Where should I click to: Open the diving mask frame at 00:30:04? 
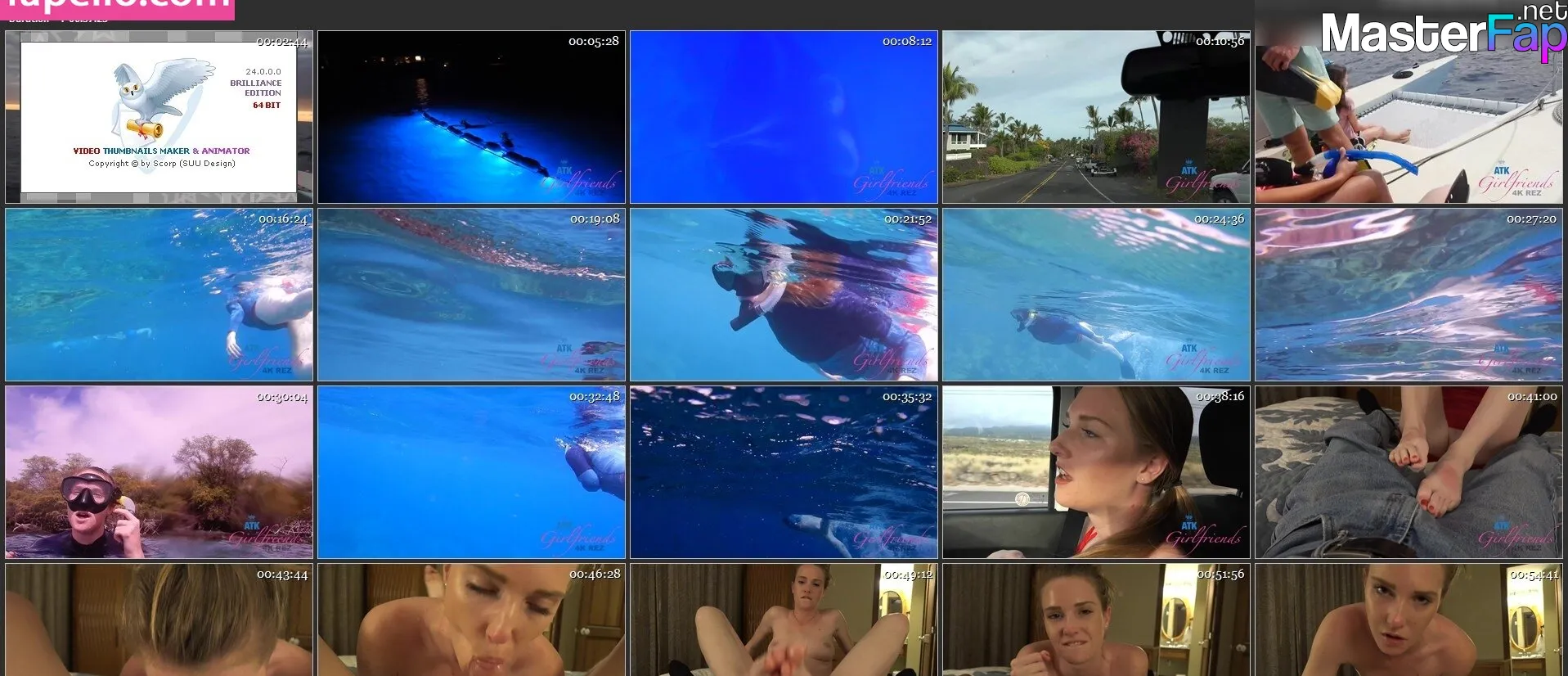click(x=159, y=472)
